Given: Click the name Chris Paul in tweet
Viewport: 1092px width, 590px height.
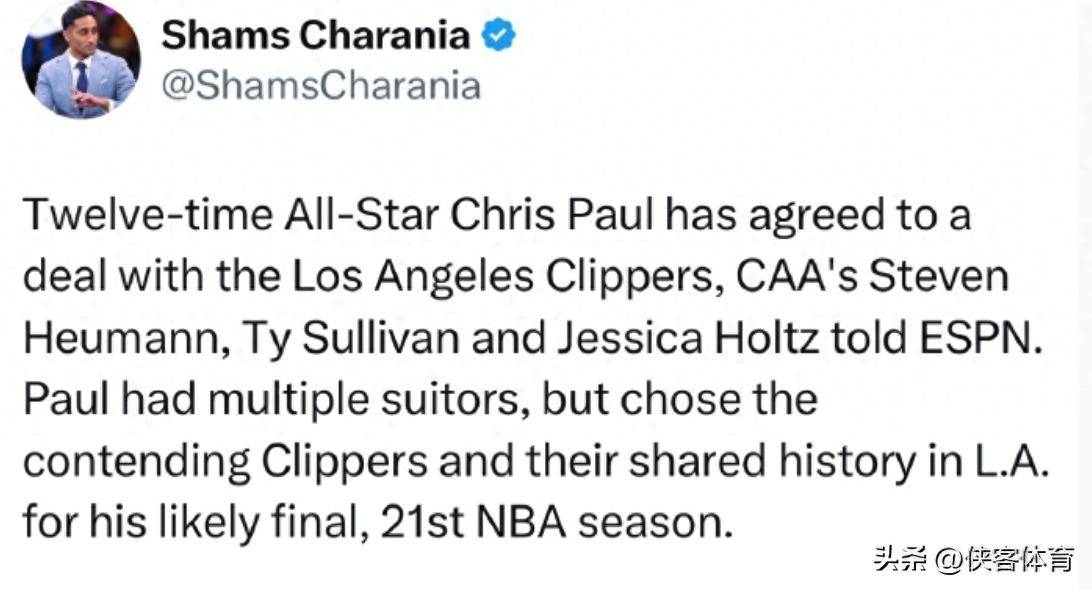Looking at the screenshot, I should [552, 215].
